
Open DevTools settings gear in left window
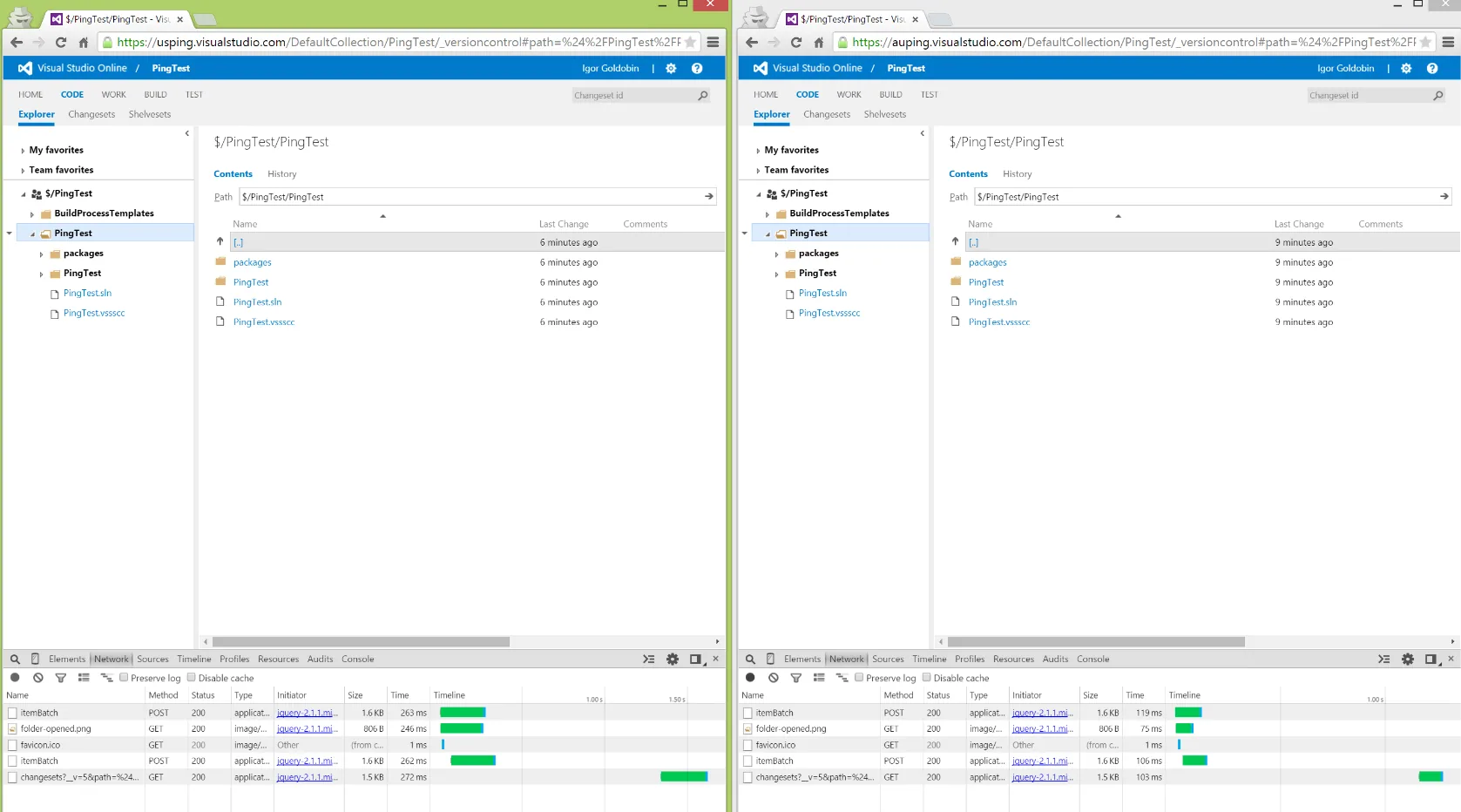point(673,660)
